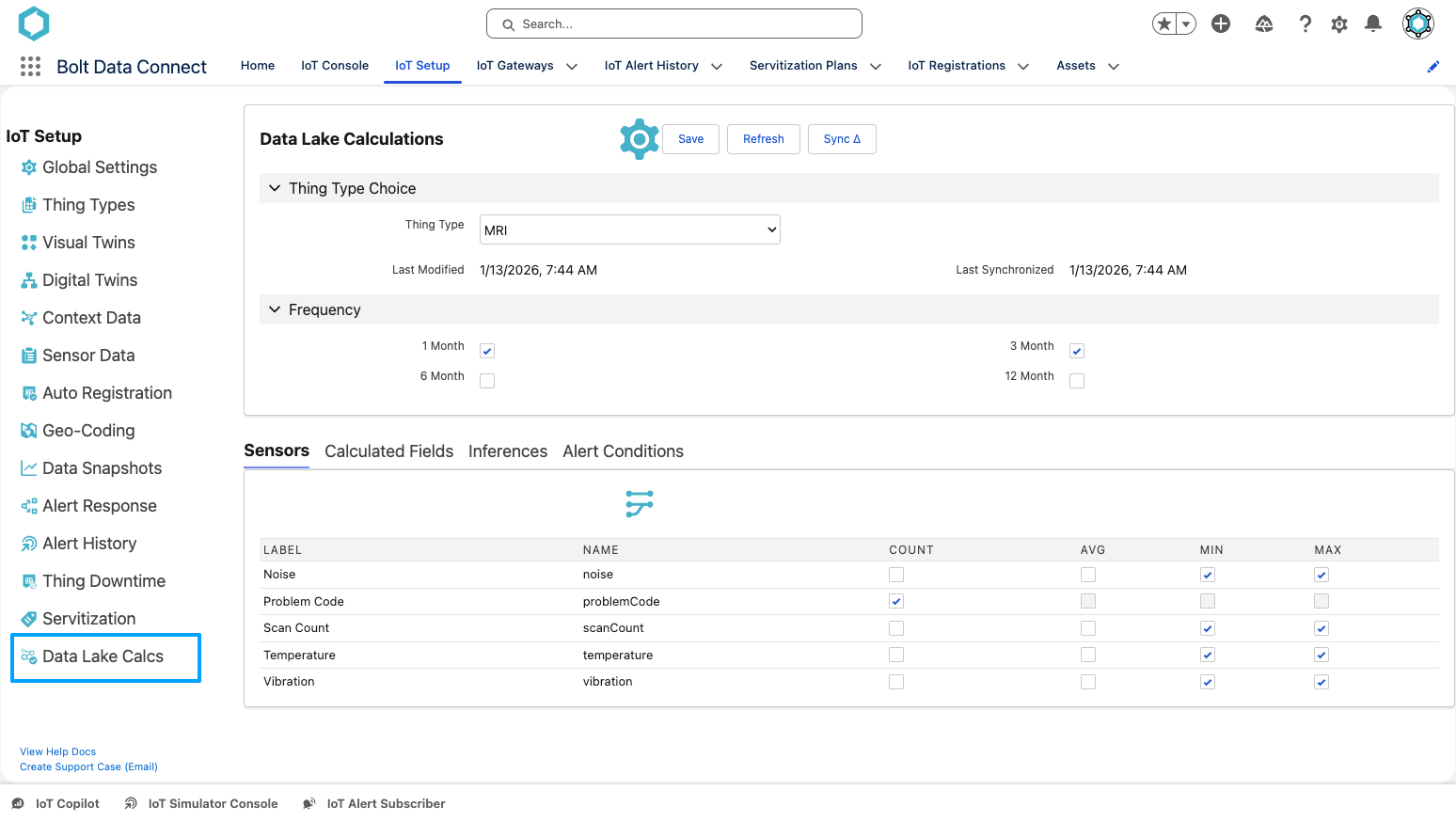1456x822 pixels.
Task: Click the IoT Copilot utility icon
Action: point(18,803)
